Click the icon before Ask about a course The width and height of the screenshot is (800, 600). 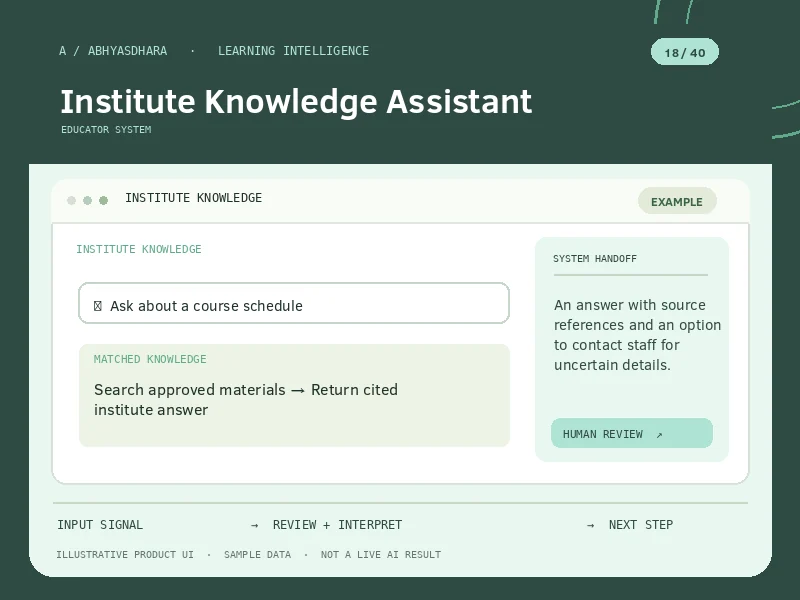coord(97,306)
